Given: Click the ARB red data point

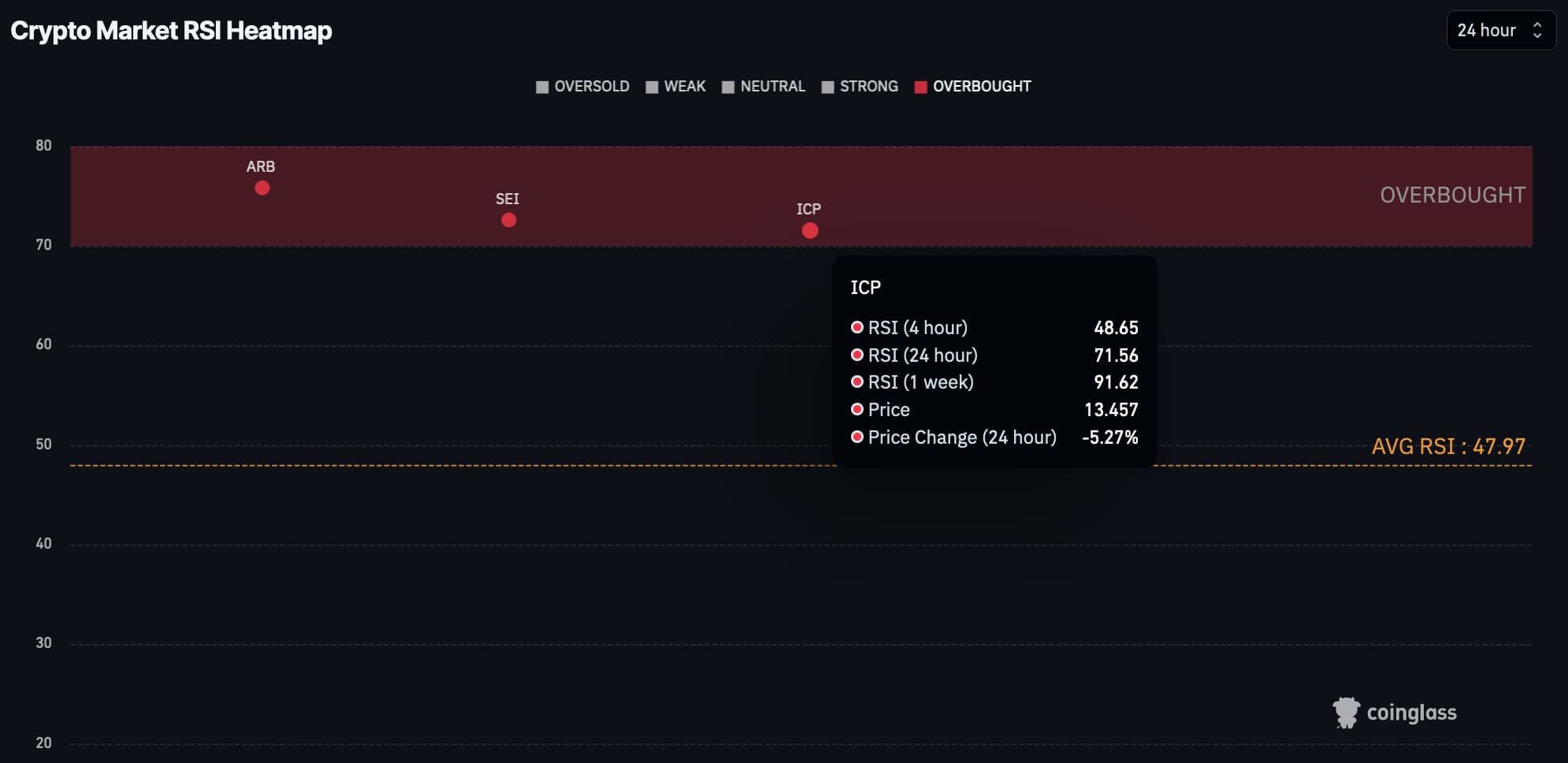Looking at the screenshot, I should (x=262, y=188).
